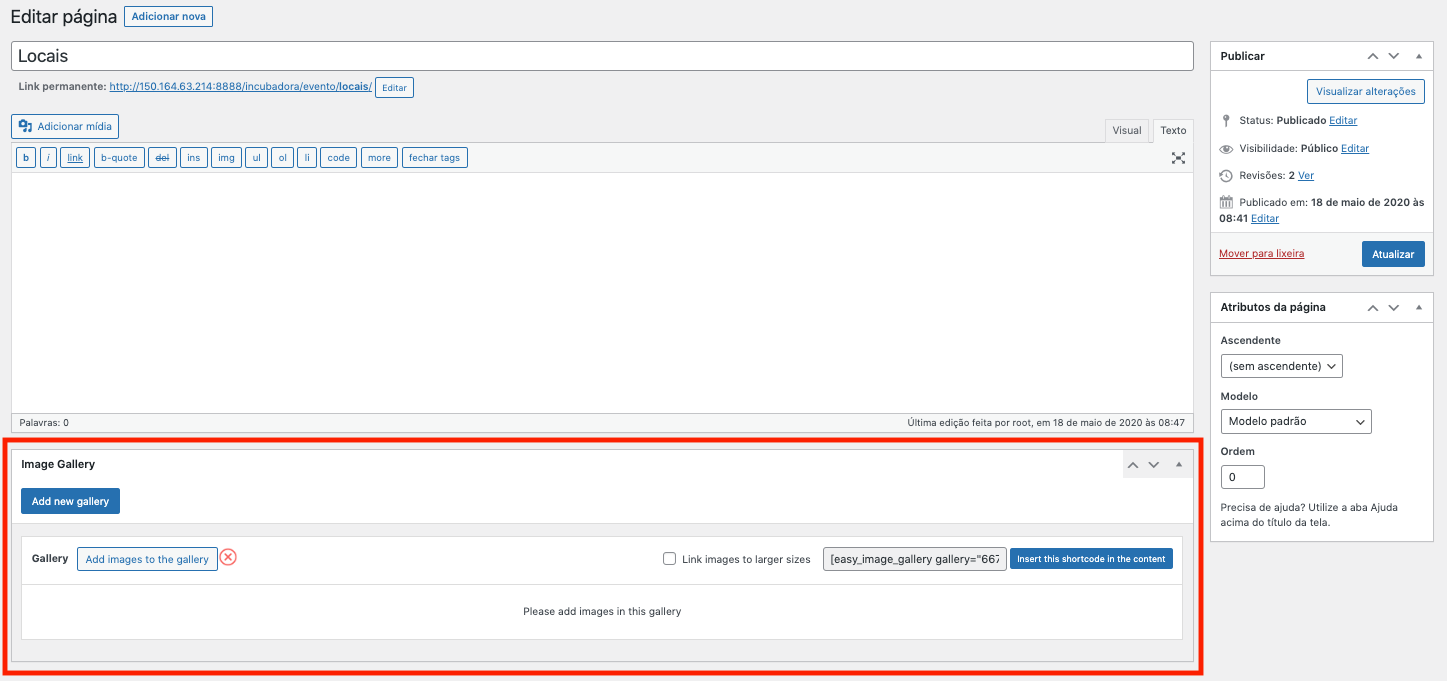Screen dimensions: 1447x681
Task: Click the Adicionar mídia button
Action: pos(66,127)
